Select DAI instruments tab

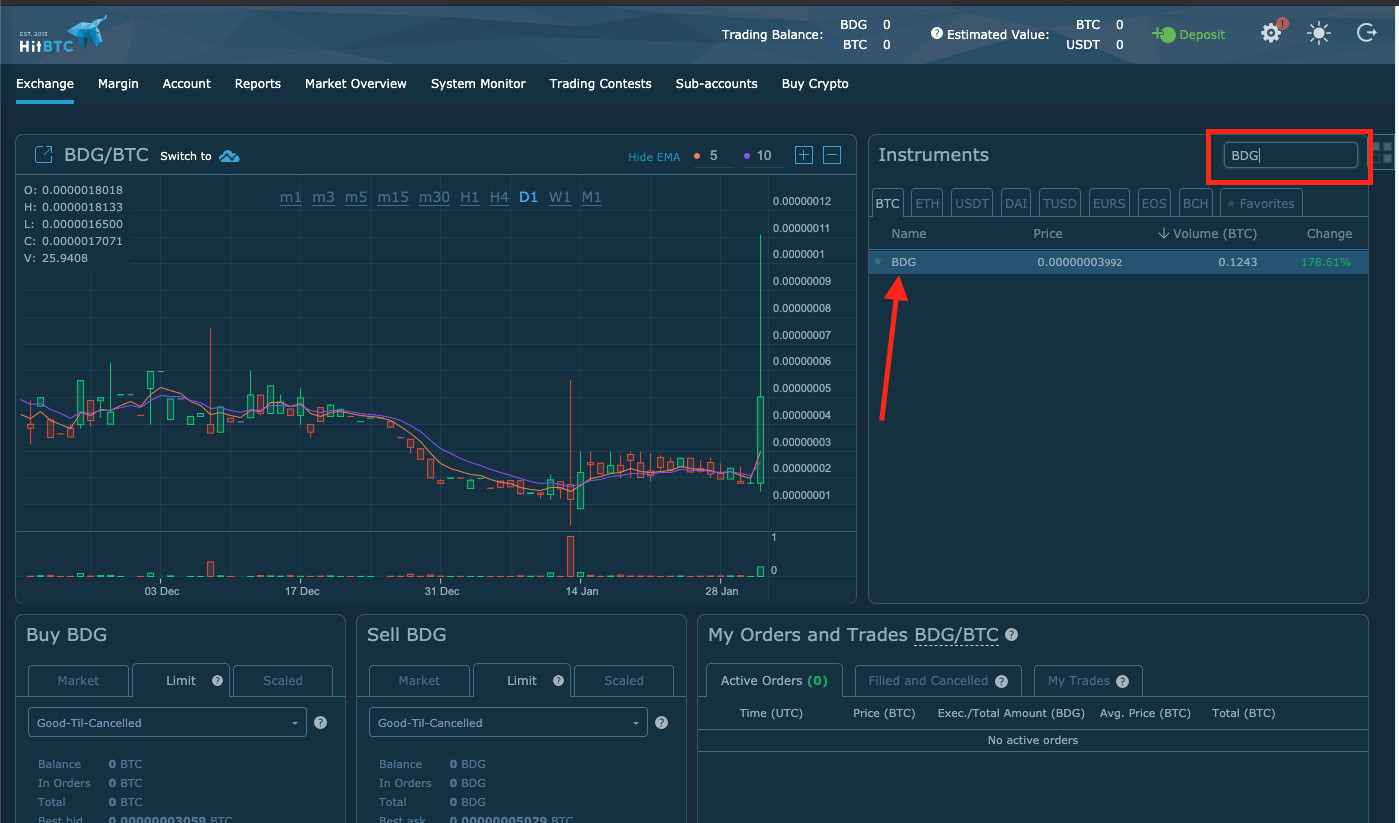point(1016,203)
